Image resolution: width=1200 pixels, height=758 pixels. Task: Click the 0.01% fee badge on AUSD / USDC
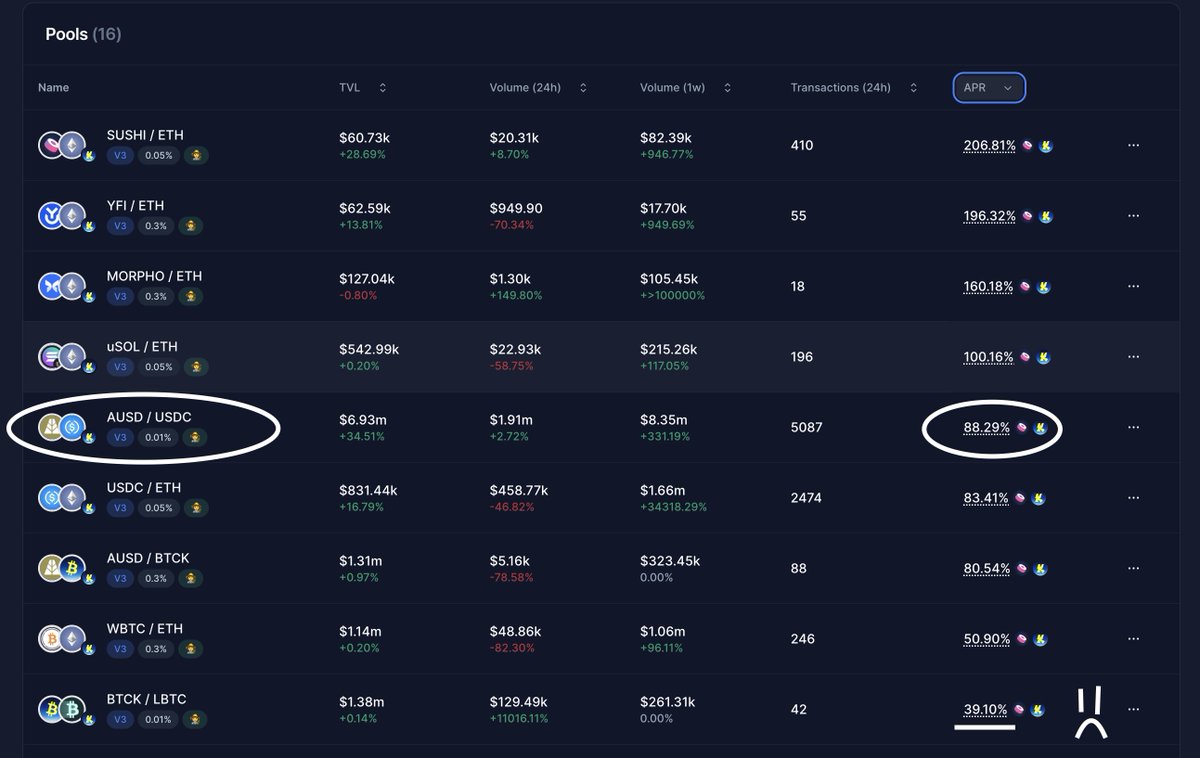tap(158, 438)
